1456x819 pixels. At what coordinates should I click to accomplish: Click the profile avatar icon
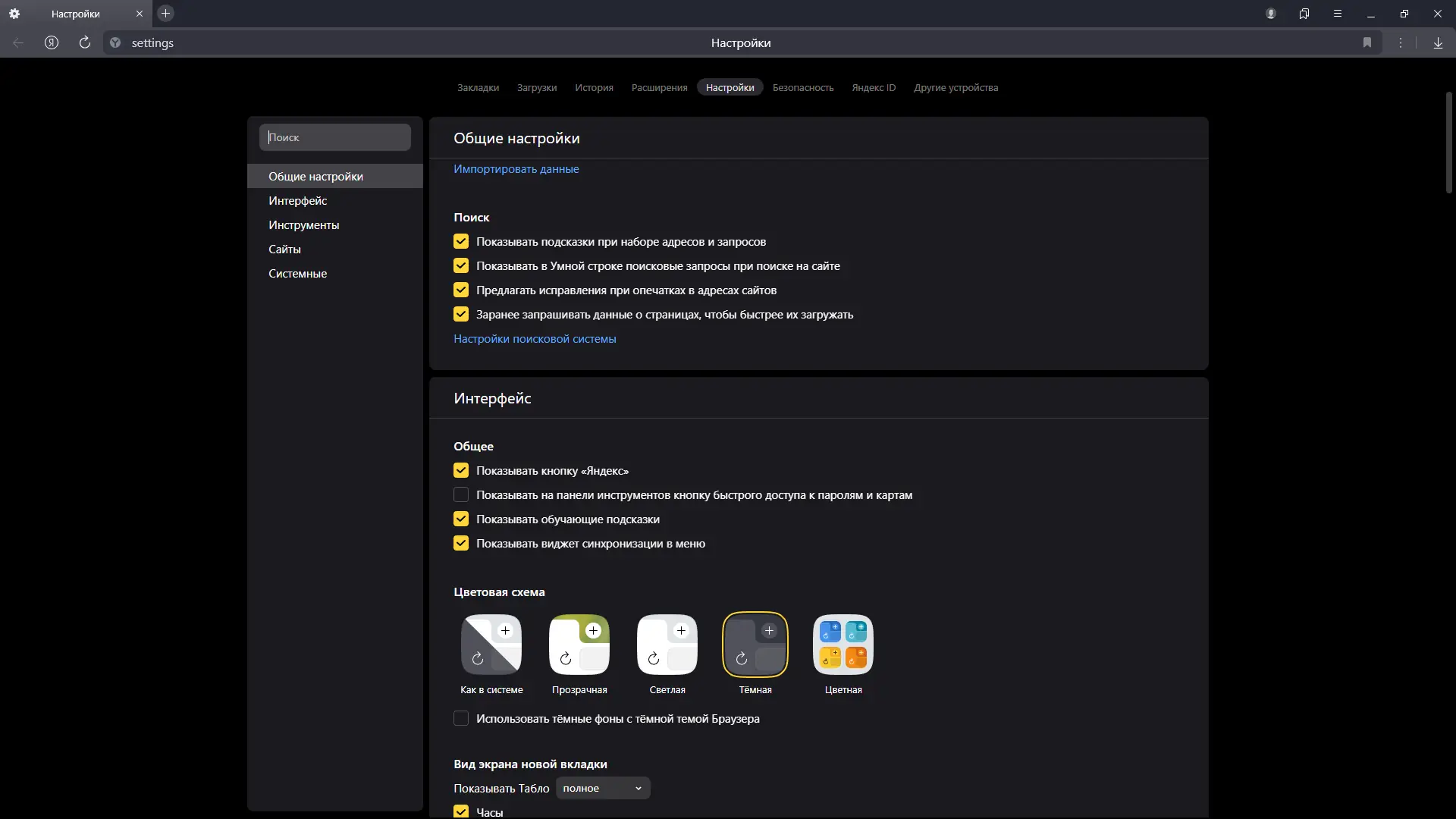(1271, 14)
